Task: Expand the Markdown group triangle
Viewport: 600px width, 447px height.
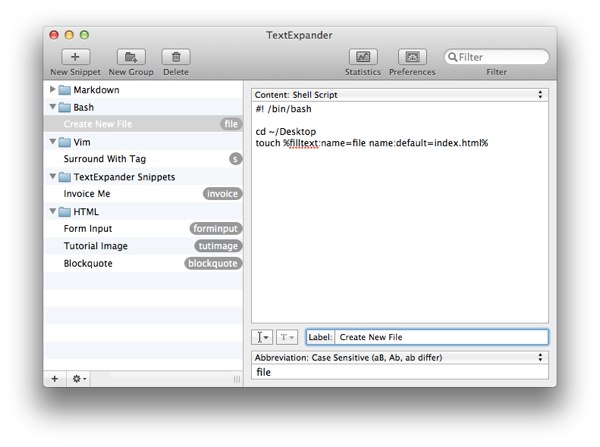Action: pyautogui.click(x=53, y=89)
